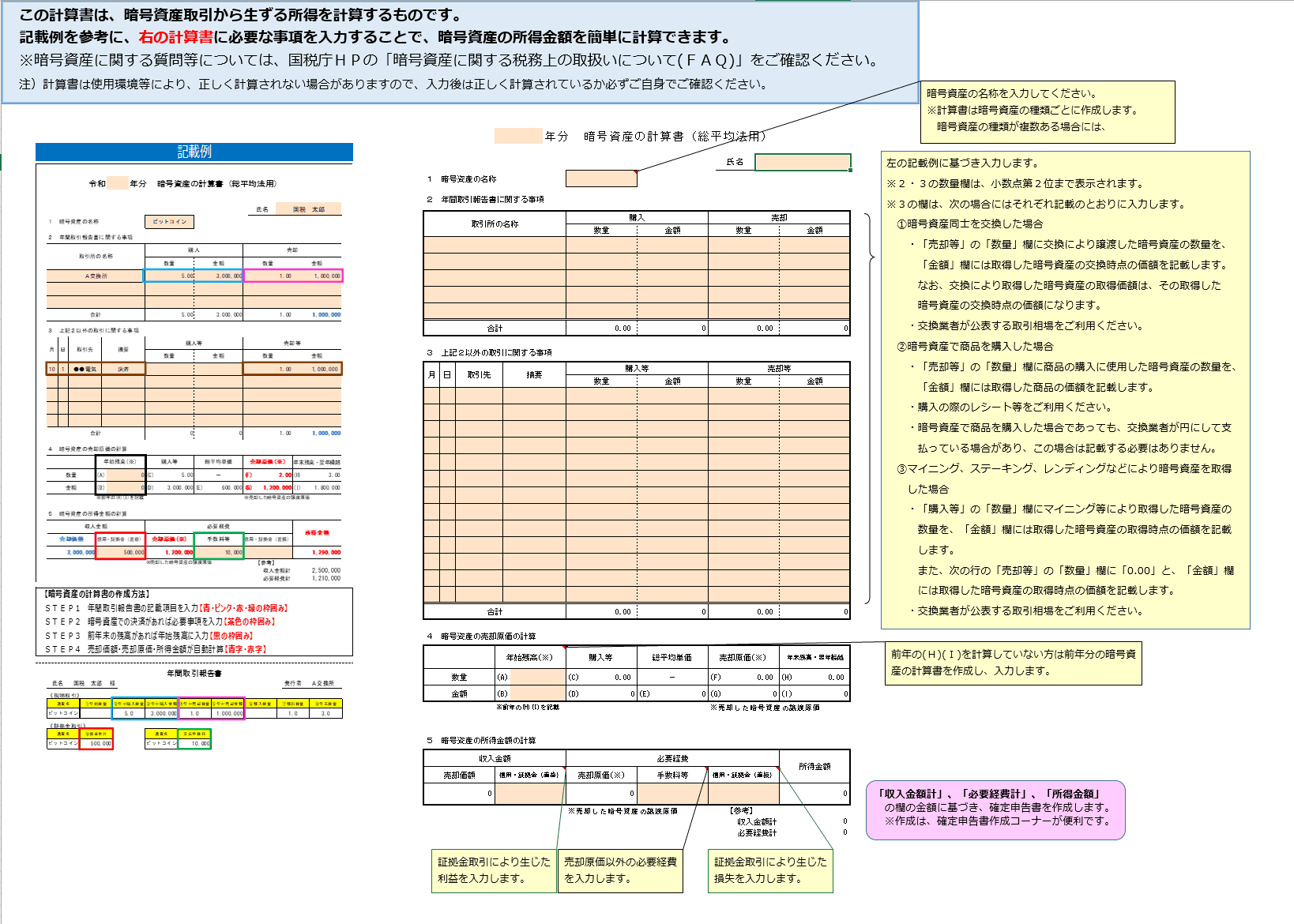Click the pink 確定申告書 guidance callout
Viewport: 1294px width, 924px height.
(995, 809)
